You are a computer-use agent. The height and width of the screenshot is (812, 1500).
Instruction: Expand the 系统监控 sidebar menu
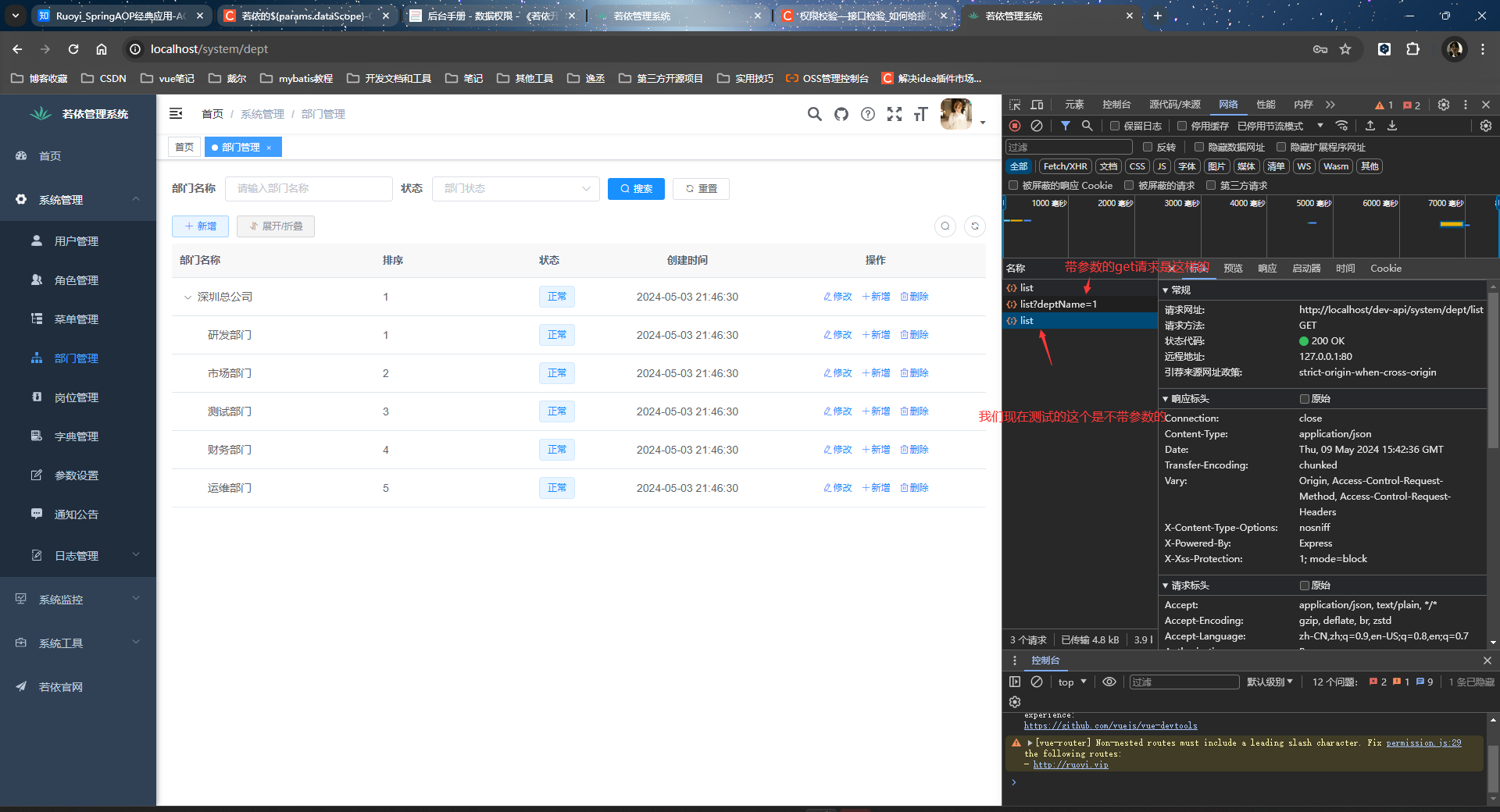click(78, 599)
